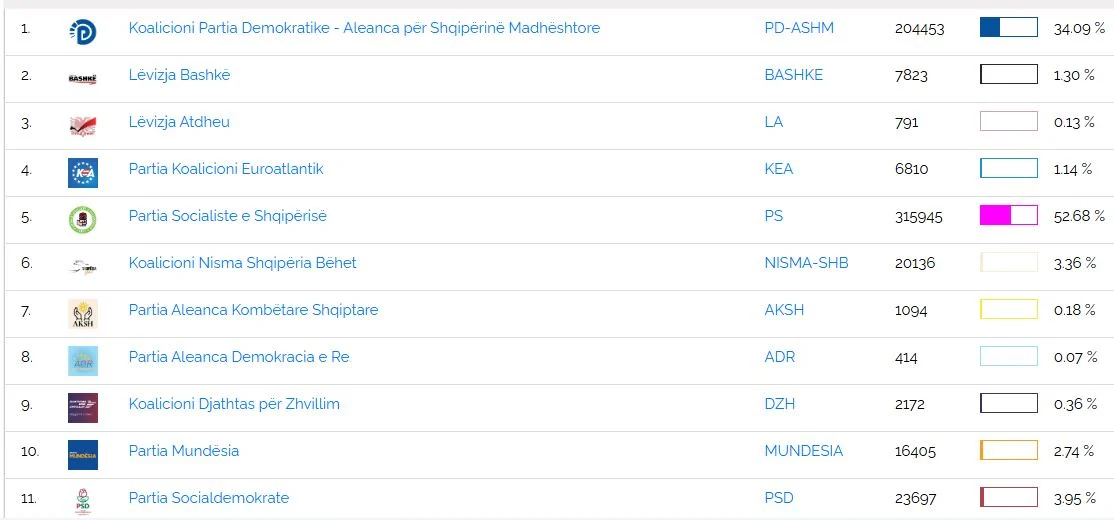Click the NISMA-SHB abbreviation link
1114x520 pixels.
pyautogui.click(x=806, y=263)
